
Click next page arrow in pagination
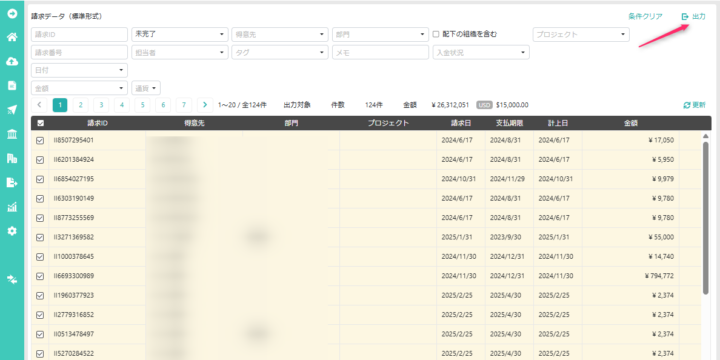point(205,105)
